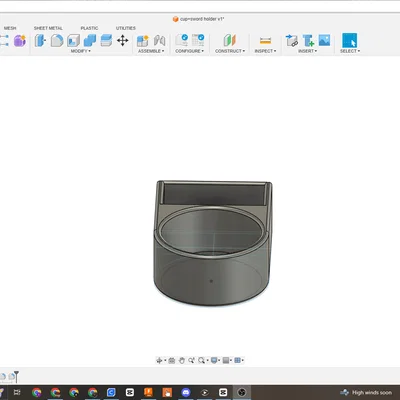Select the Press Pull tool
Image resolution: width=400 pixels, height=400 pixels.
click(40, 41)
